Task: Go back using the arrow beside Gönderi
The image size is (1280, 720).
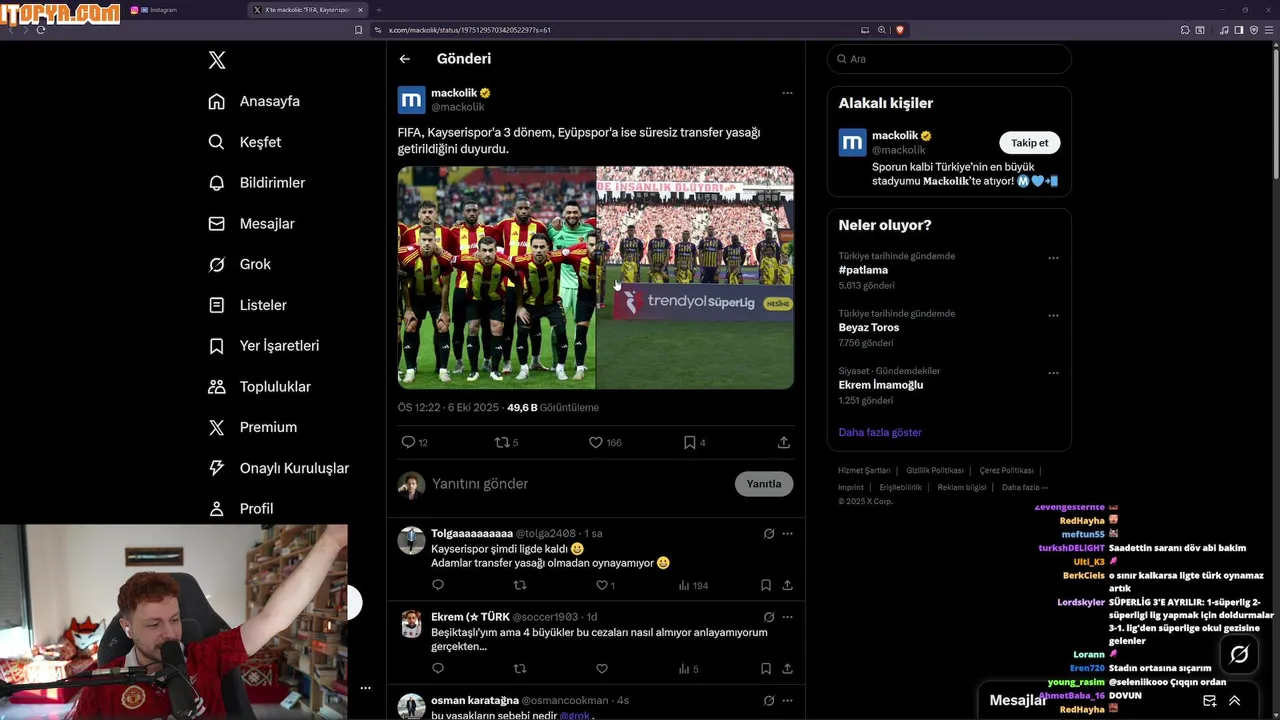Action: click(405, 59)
